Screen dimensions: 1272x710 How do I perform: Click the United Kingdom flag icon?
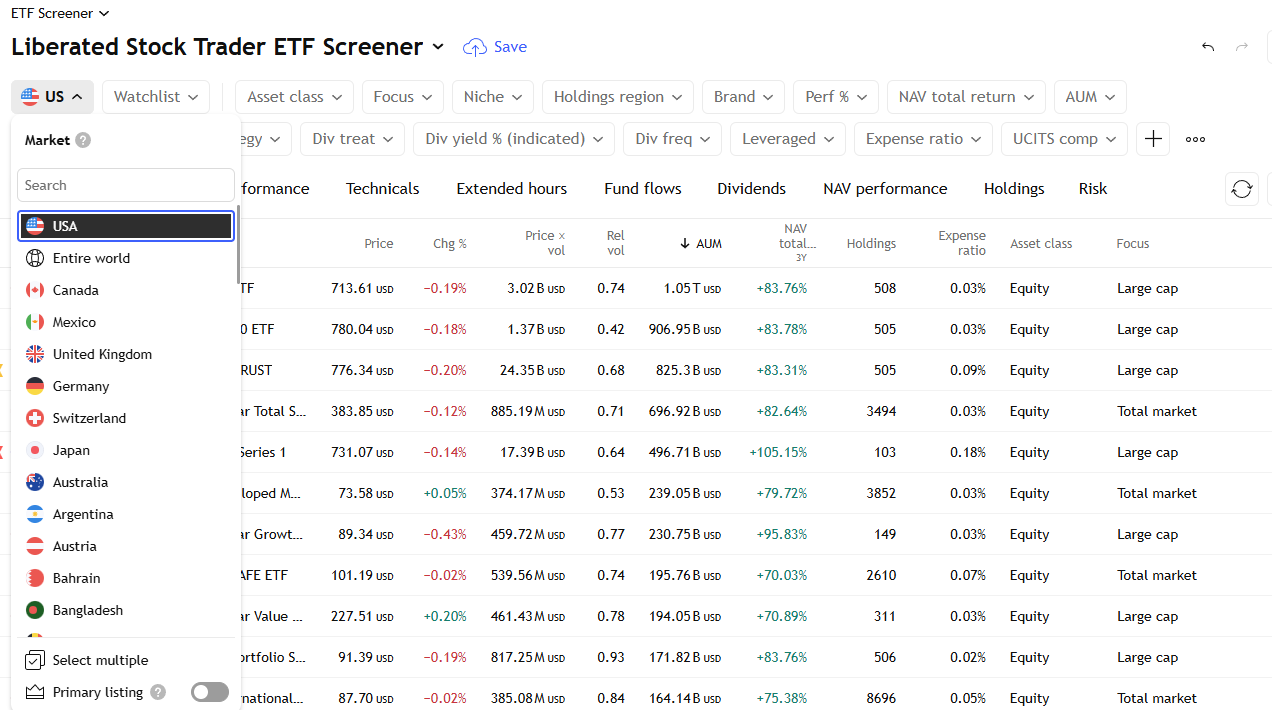pyautogui.click(x=35, y=354)
